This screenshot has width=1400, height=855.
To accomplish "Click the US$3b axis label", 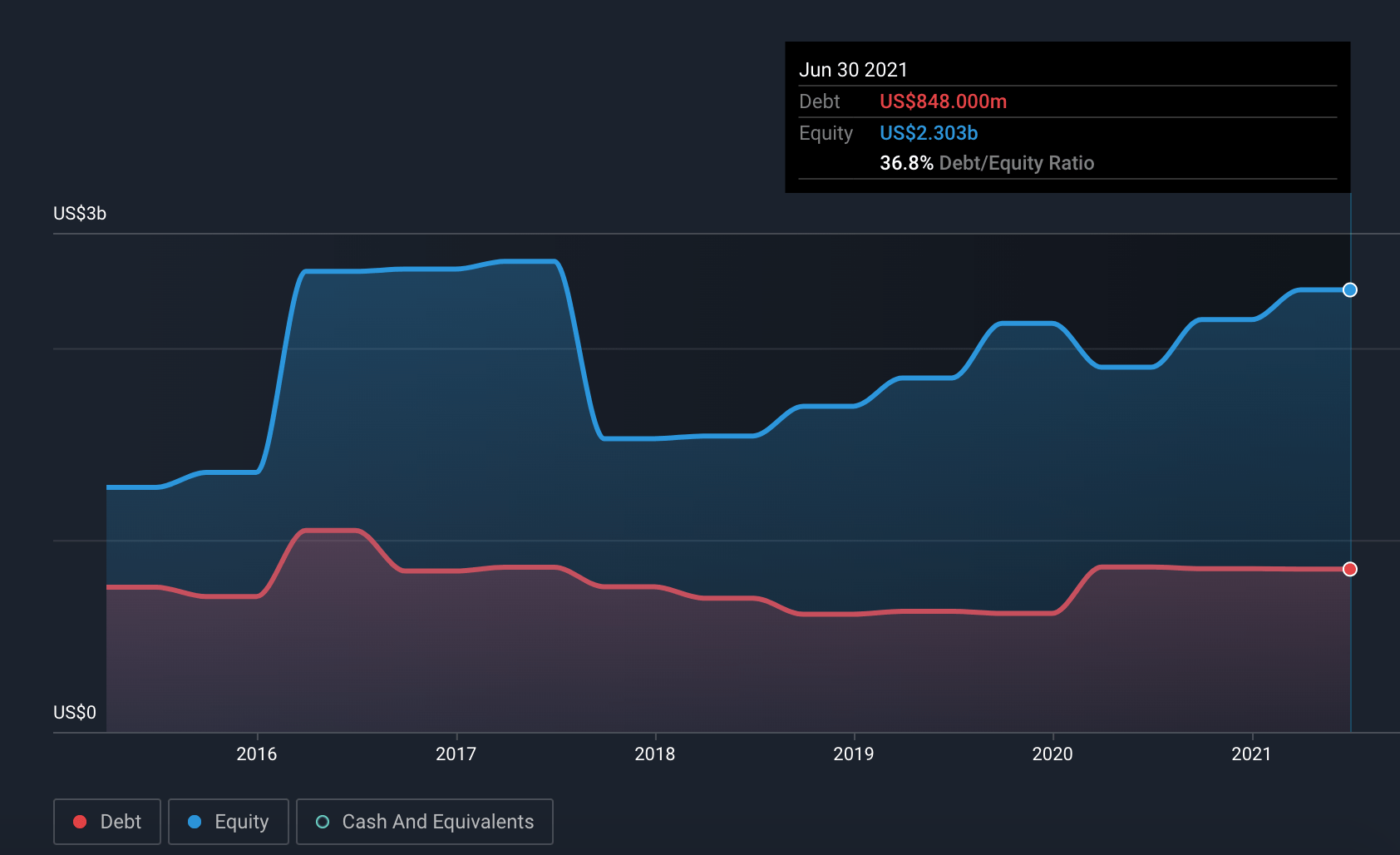I will point(78,214).
